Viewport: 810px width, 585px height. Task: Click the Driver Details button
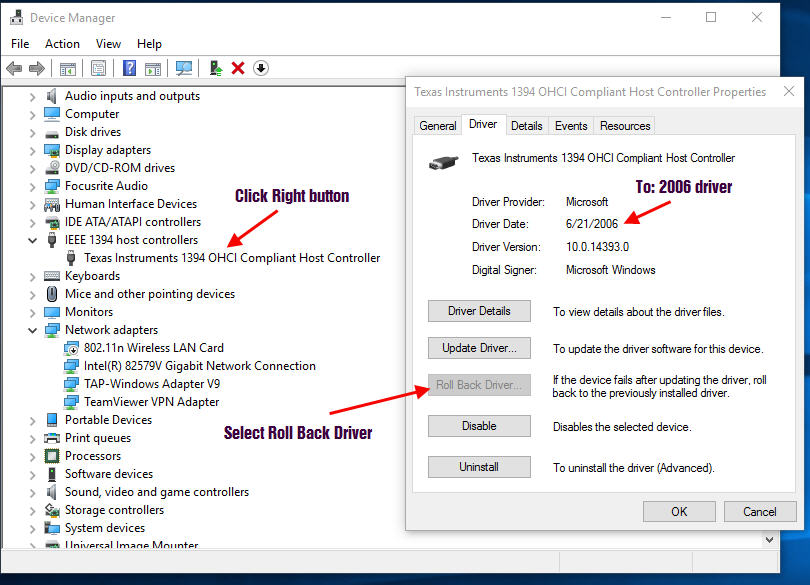click(x=479, y=311)
